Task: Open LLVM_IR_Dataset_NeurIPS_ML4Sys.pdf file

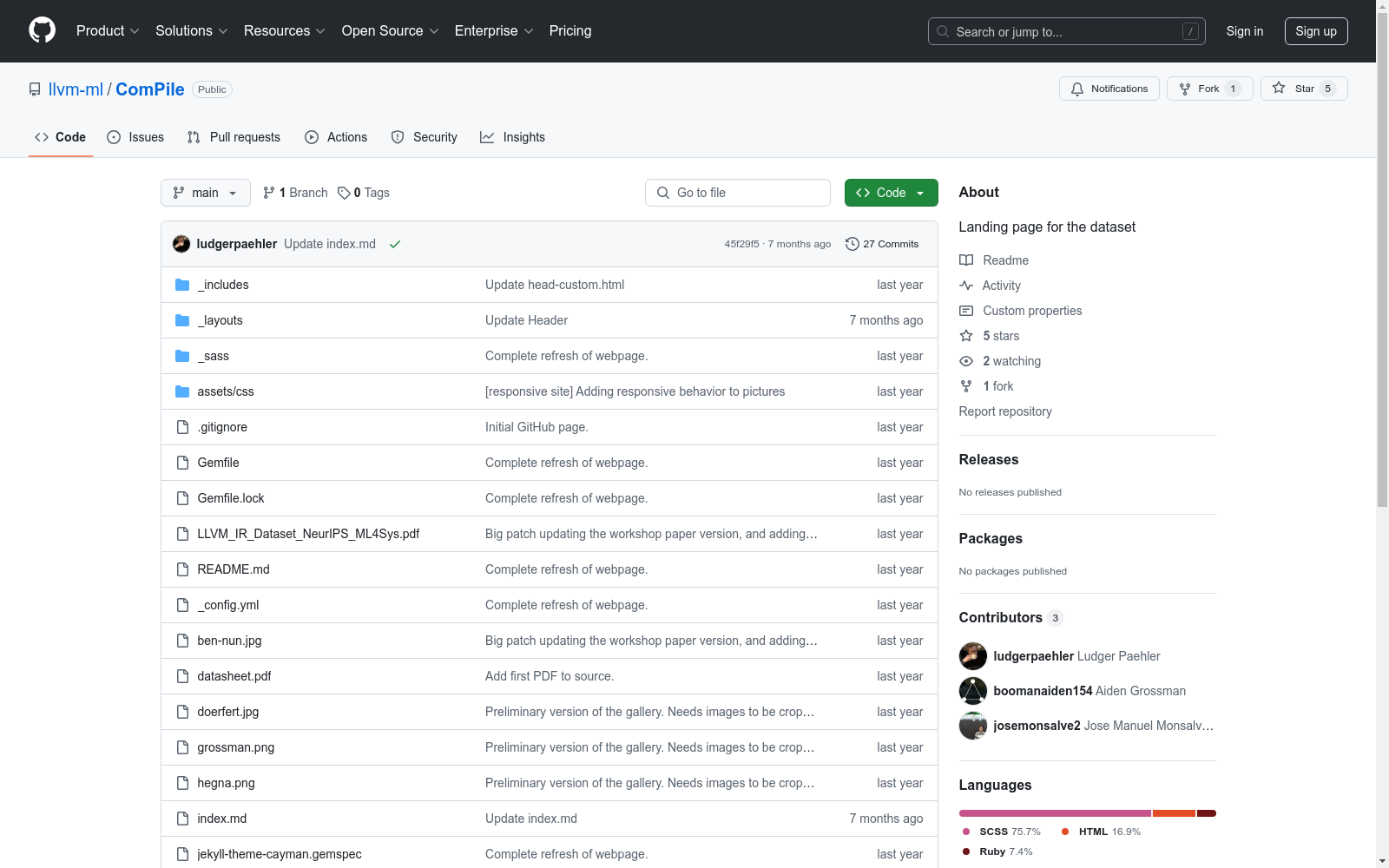Action: coord(308,534)
